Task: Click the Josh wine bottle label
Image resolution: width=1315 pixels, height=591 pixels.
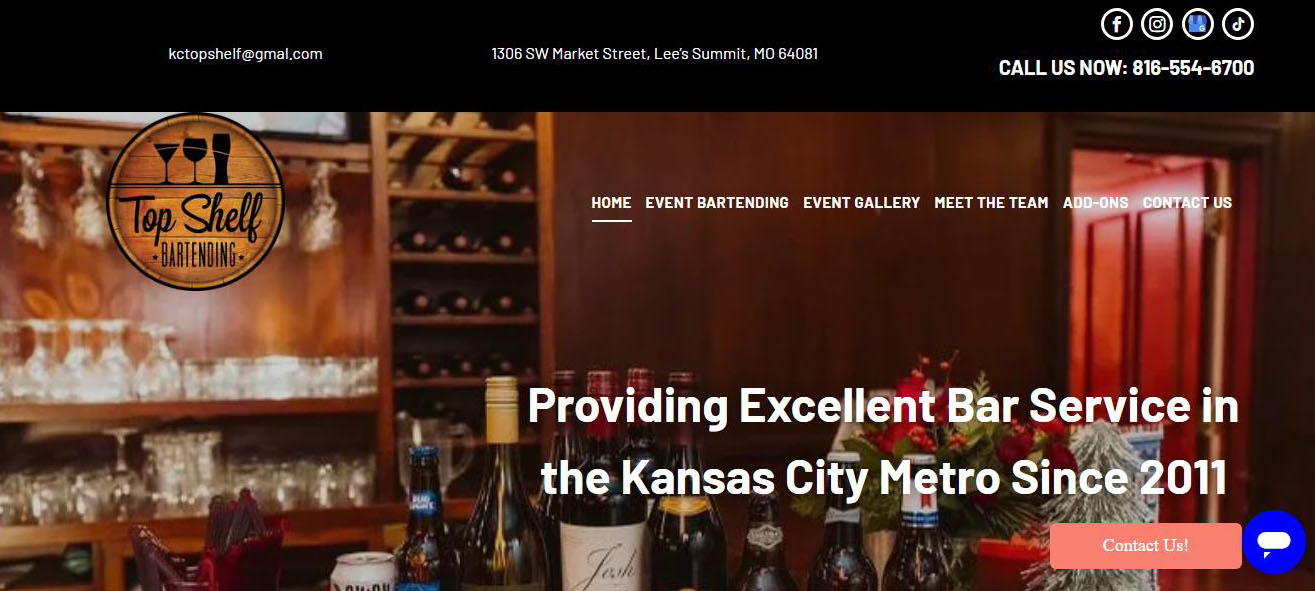Action: click(602, 561)
